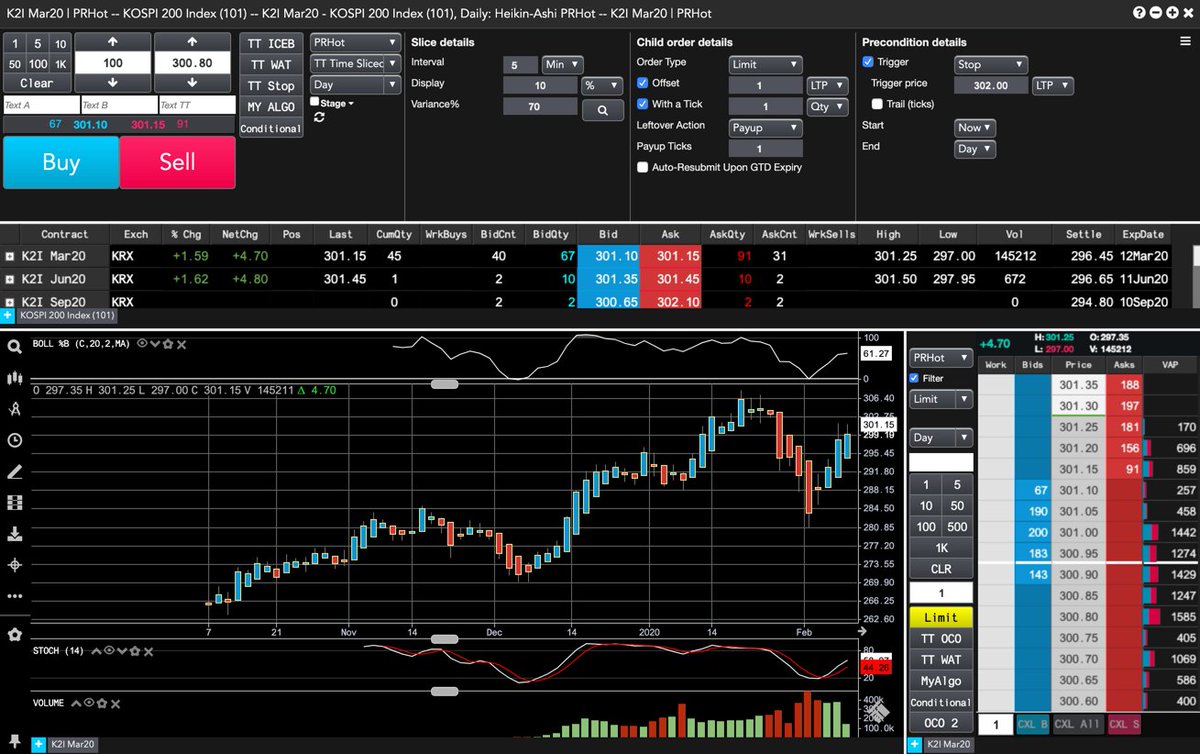This screenshot has width=1200, height=754.
Task: Hide the BOLL %B indicator via eye icon
Action: (143, 343)
